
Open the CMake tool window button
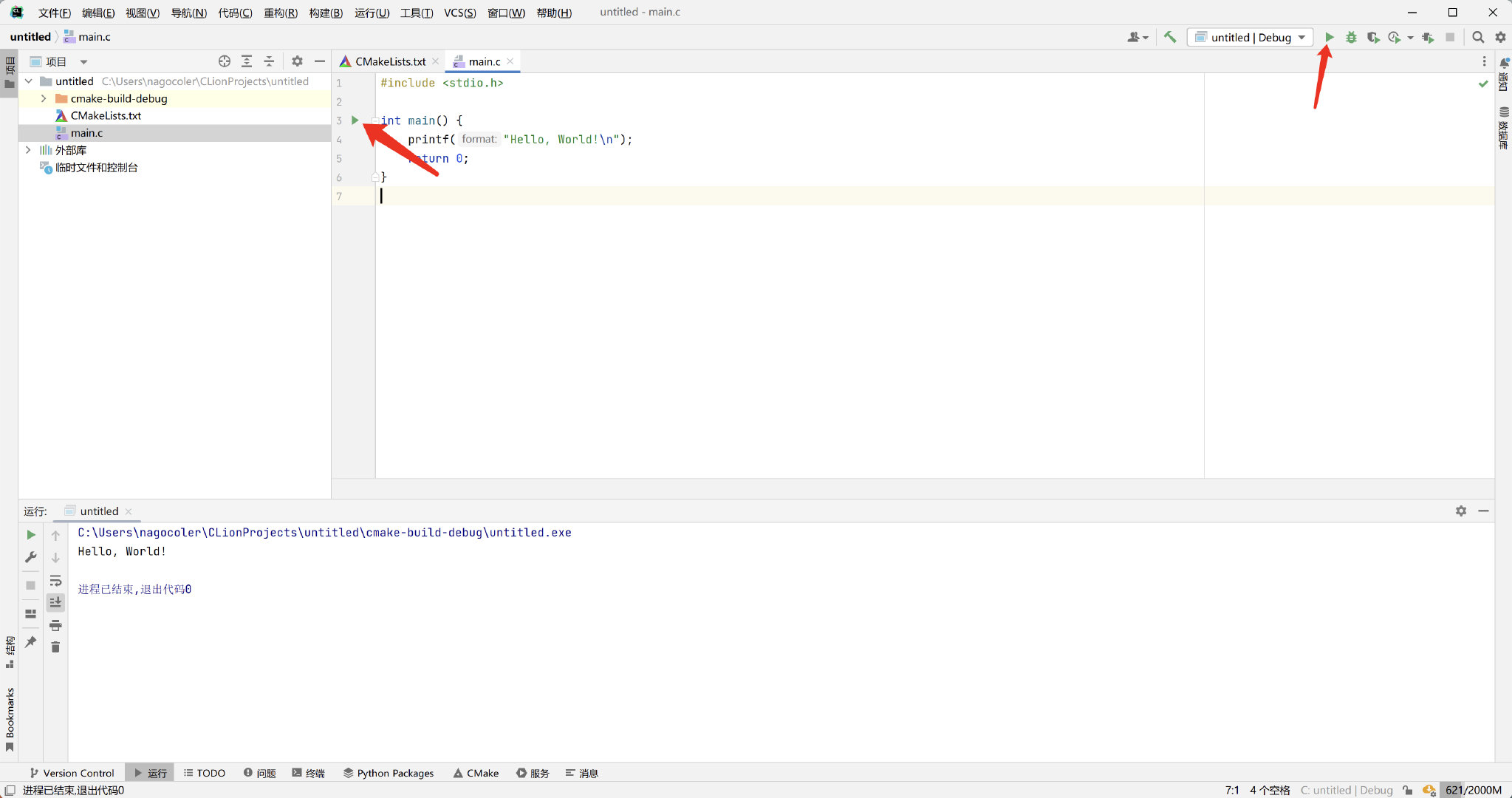(476, 773)
